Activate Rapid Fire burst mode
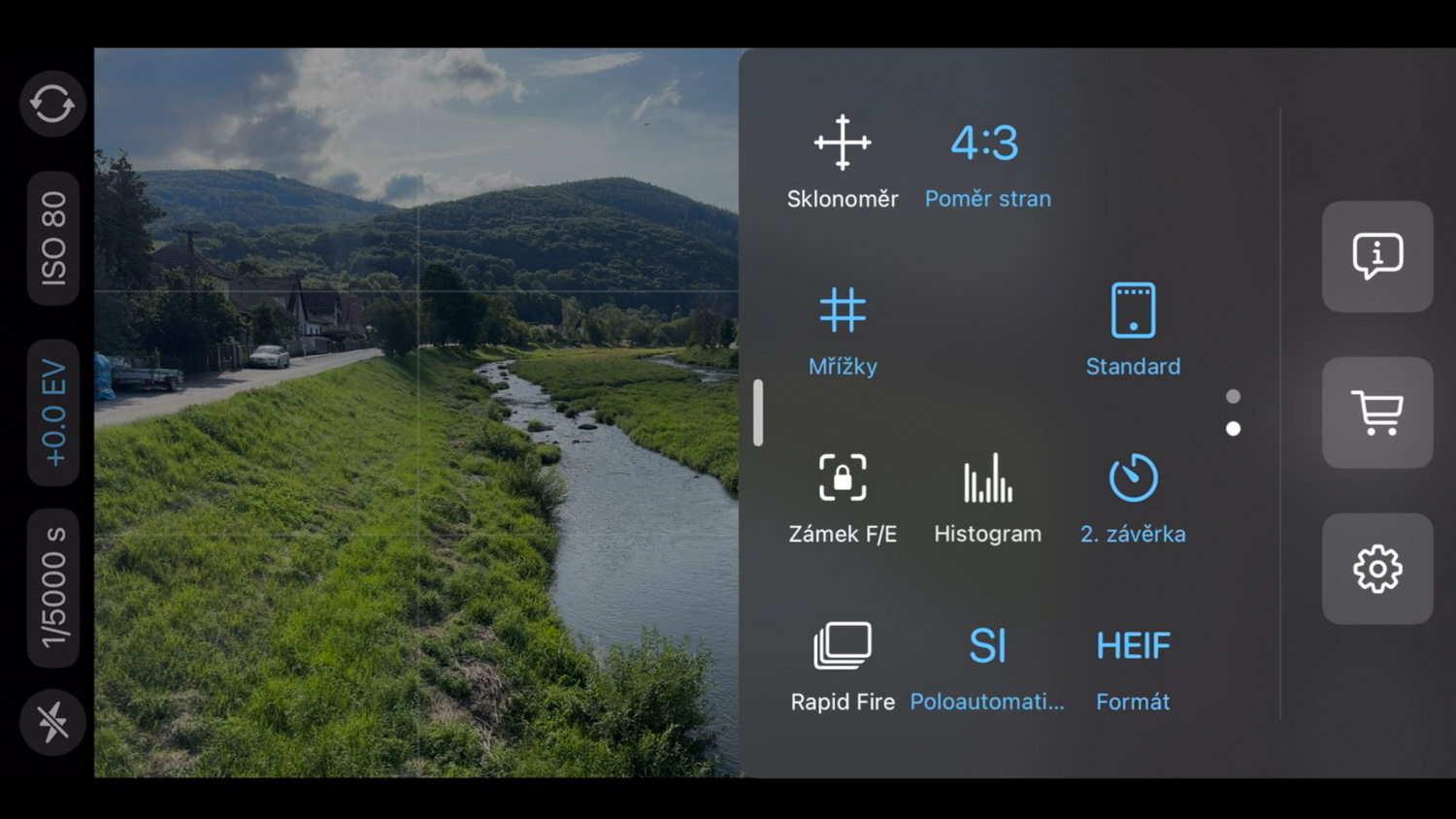This screenshot has width=1456, height=819. [842, 666]
